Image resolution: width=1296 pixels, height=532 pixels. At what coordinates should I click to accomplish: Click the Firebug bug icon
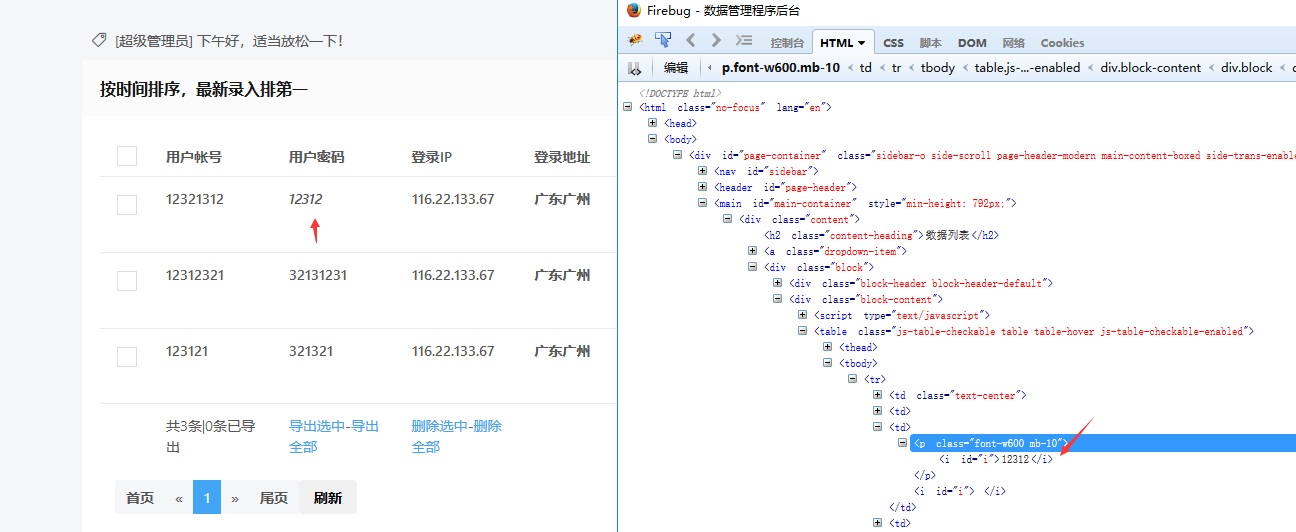click(635, 41)
